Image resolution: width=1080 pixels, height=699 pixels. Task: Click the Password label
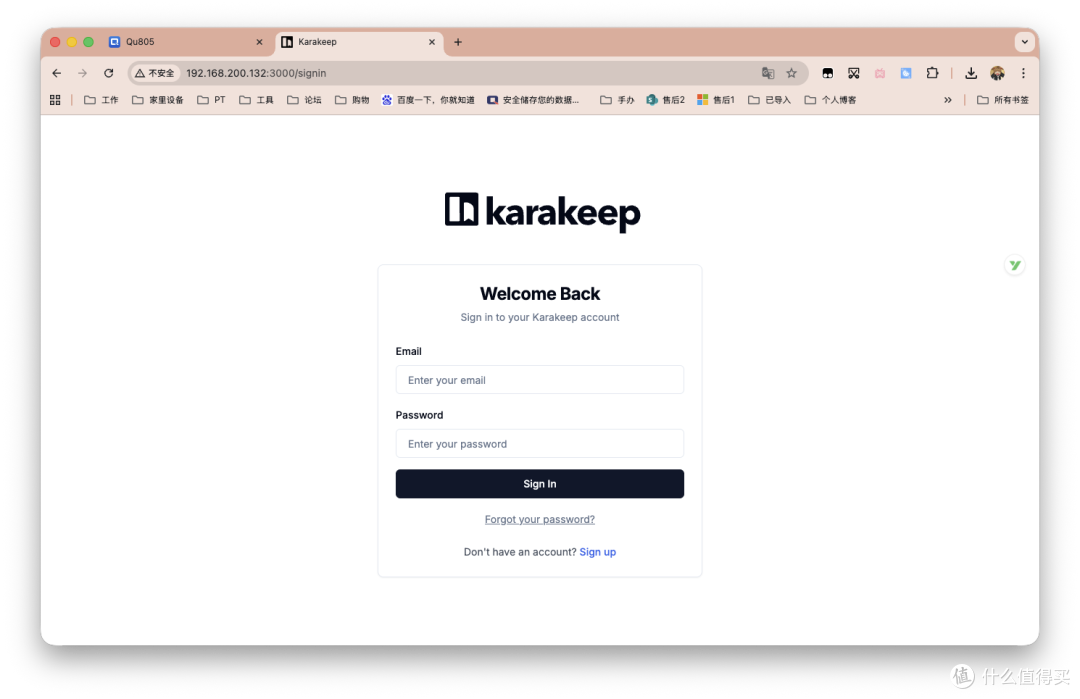(419, 415)
